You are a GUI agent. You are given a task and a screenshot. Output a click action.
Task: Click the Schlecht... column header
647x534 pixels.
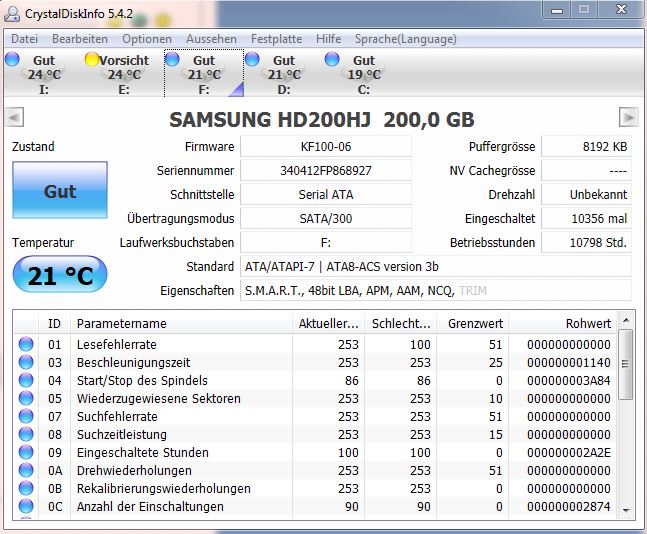[x=400, y=324]
